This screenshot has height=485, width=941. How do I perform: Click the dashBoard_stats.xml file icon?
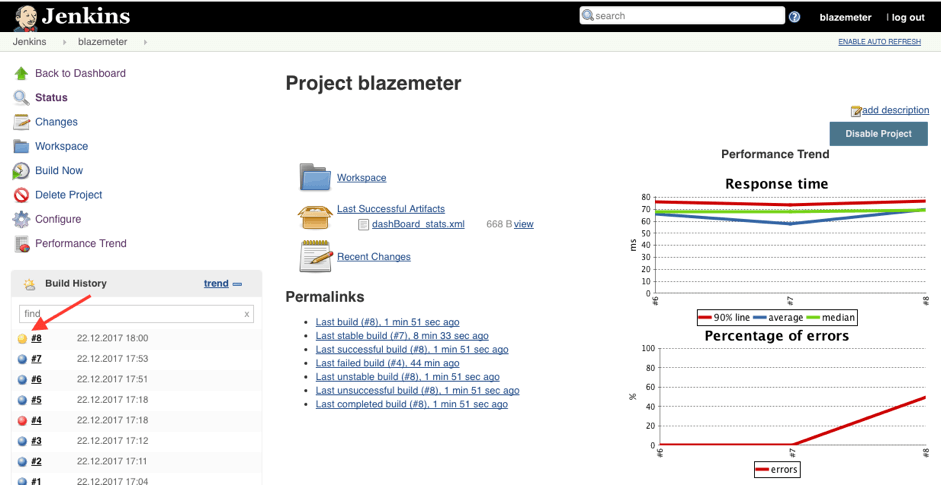(362, 224)
